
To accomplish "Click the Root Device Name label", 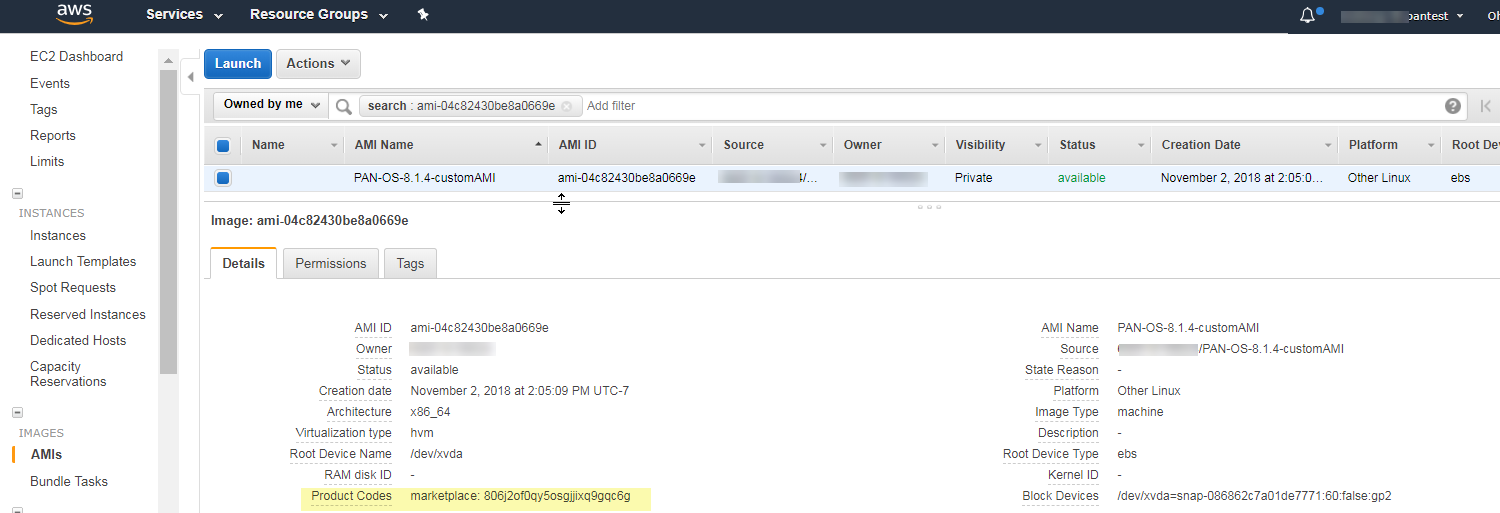I will pyautogui.click(x=340, y=454).
